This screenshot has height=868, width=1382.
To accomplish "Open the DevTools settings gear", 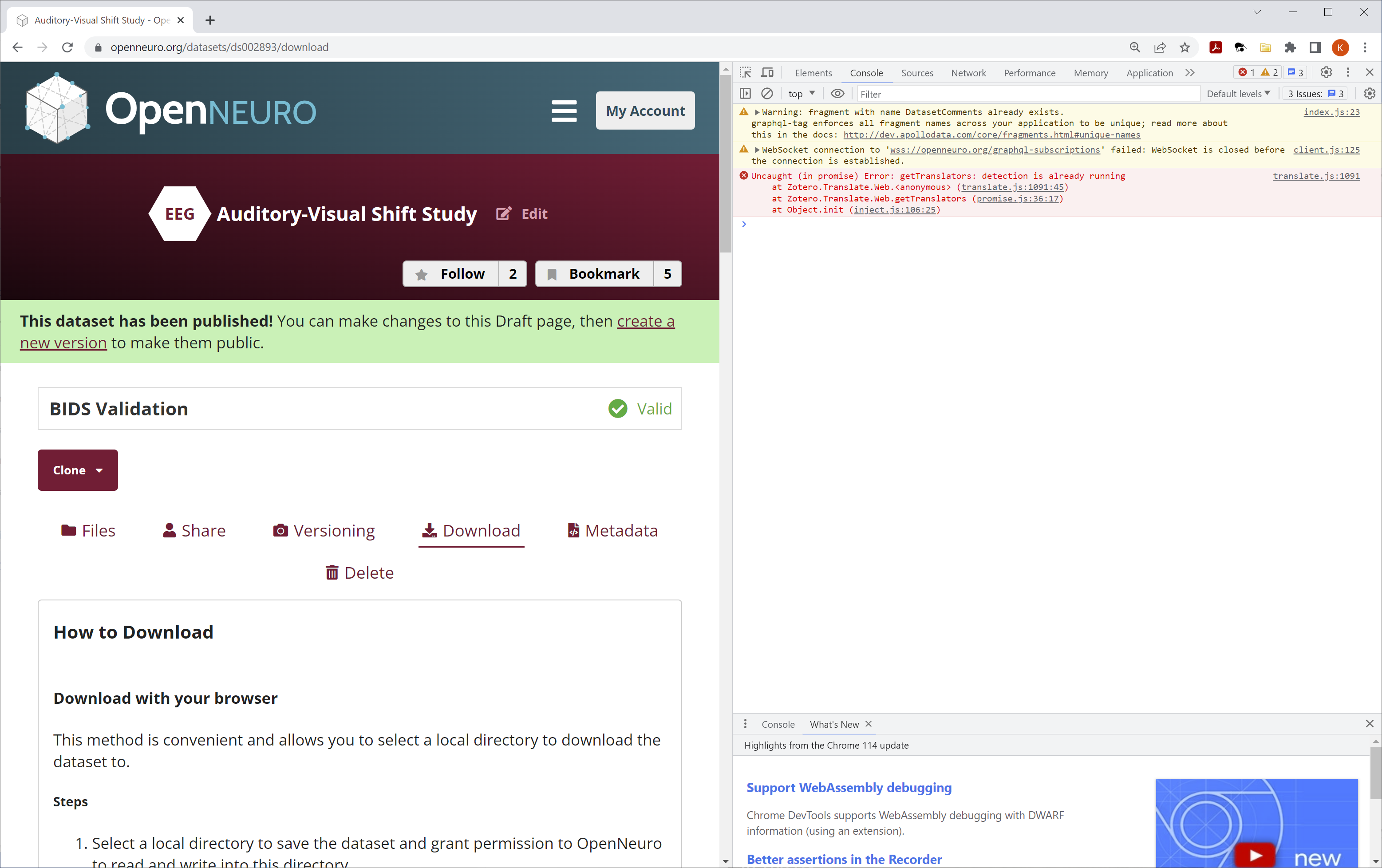I will click(x=1326, y=72).
